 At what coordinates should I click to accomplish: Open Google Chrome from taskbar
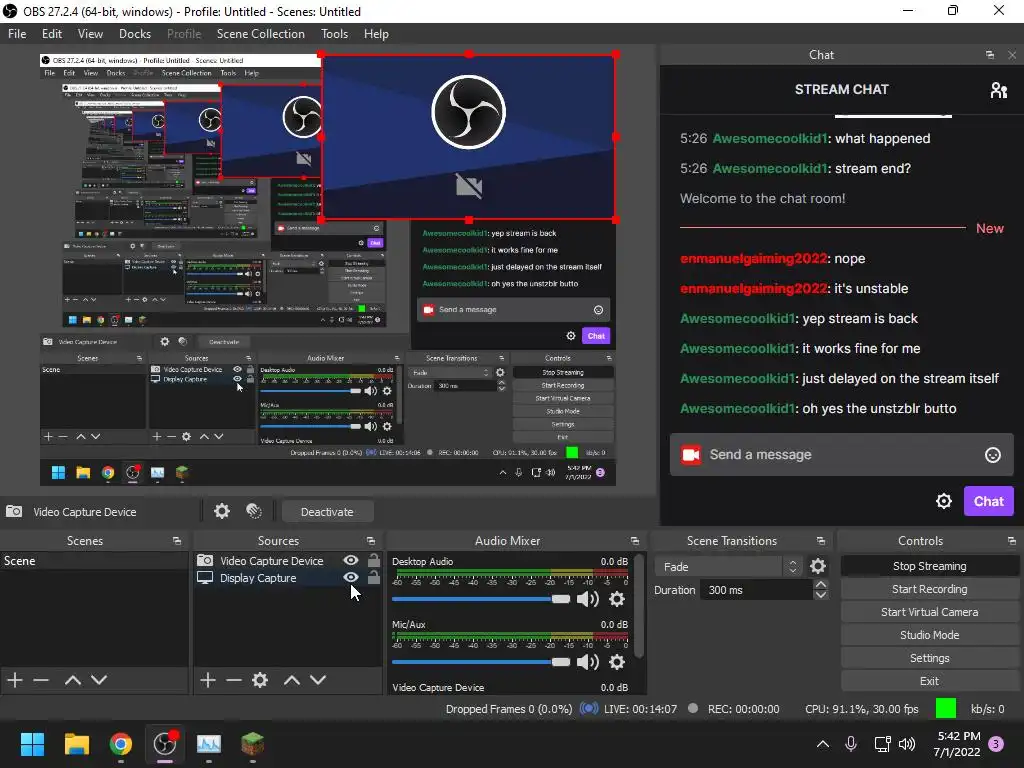point(121,744)
